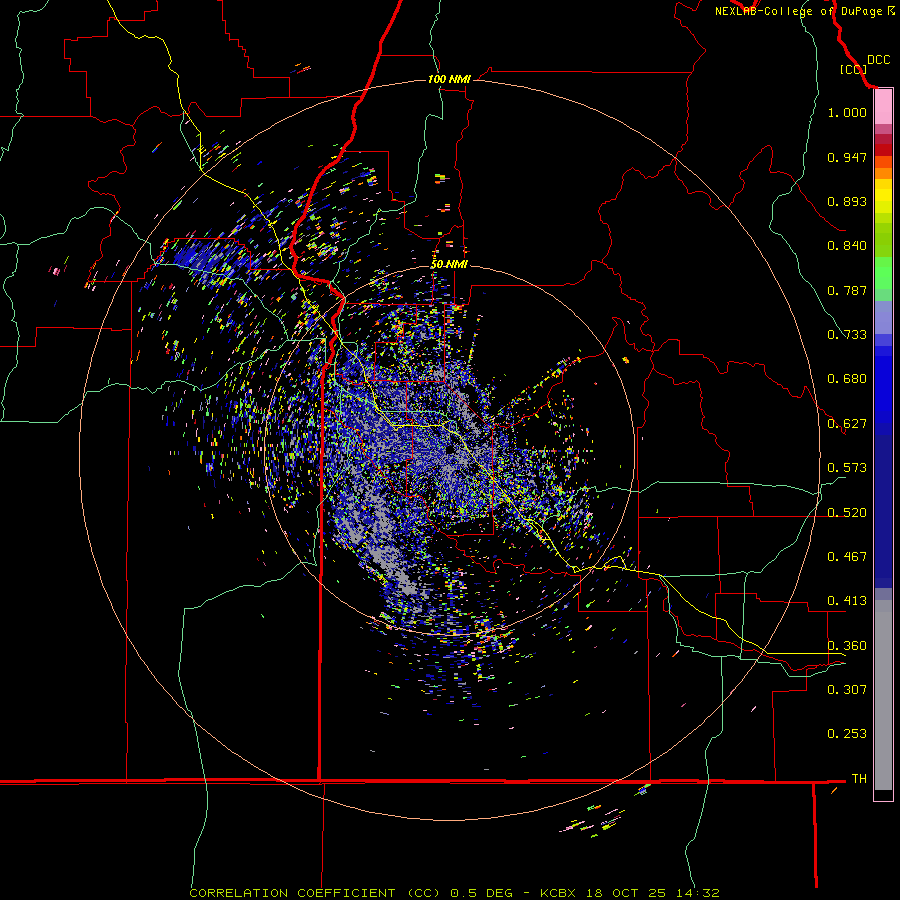This screenshot has height=900, width=900.
Task: Click the bright green color band of the scale
Action: [x=883, y=273]
